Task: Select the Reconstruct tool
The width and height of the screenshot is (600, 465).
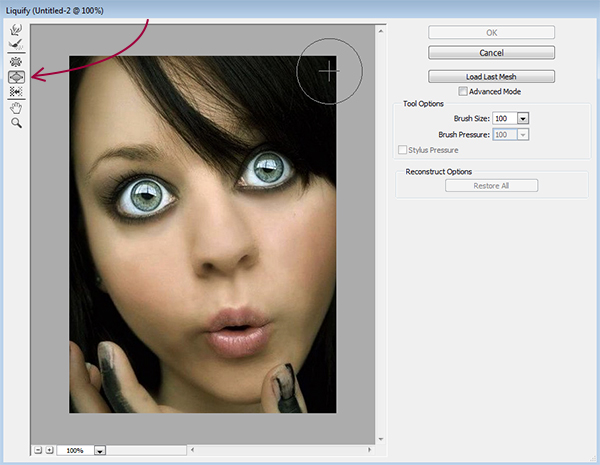Action: [16, 45]
